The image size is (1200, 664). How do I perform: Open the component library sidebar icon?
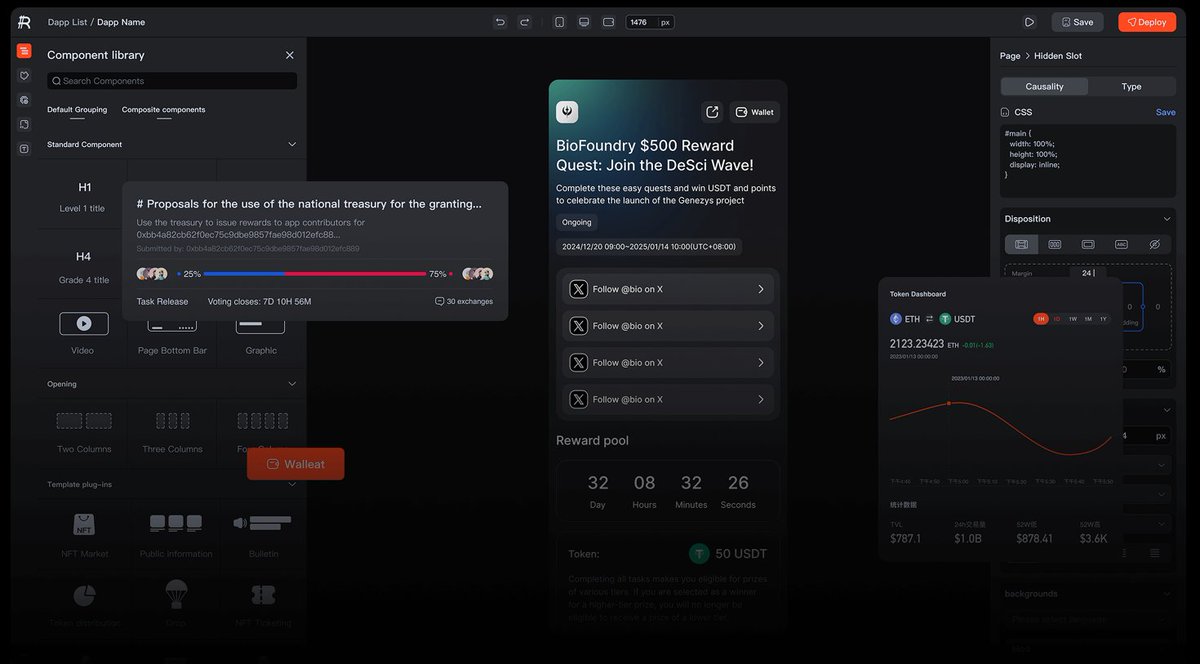[x=24, y=51]
